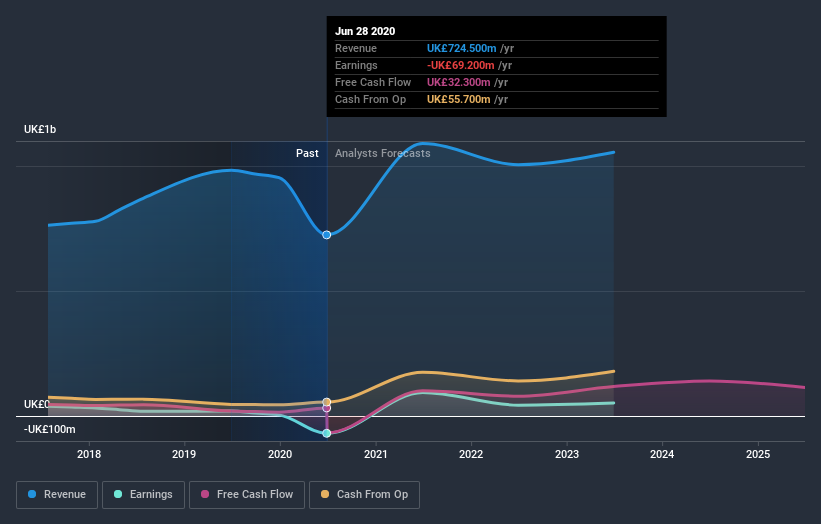
Task: Click the teal Earnings data point marker
Action: coord(327,433)
